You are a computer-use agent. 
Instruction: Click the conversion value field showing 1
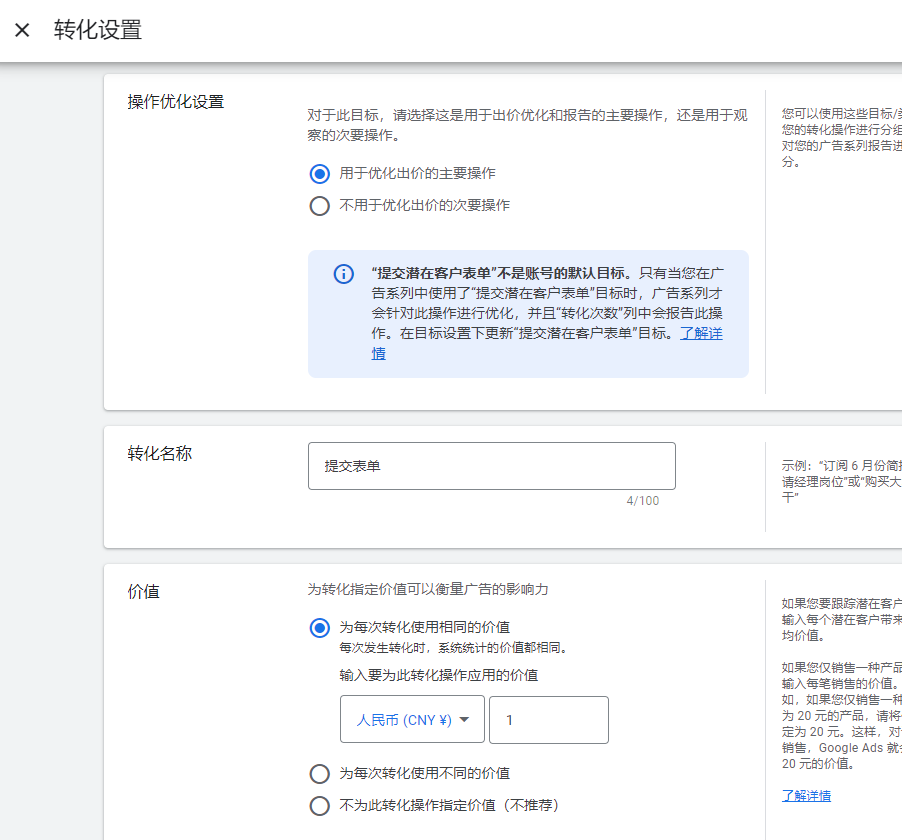[x=548, y=720]
